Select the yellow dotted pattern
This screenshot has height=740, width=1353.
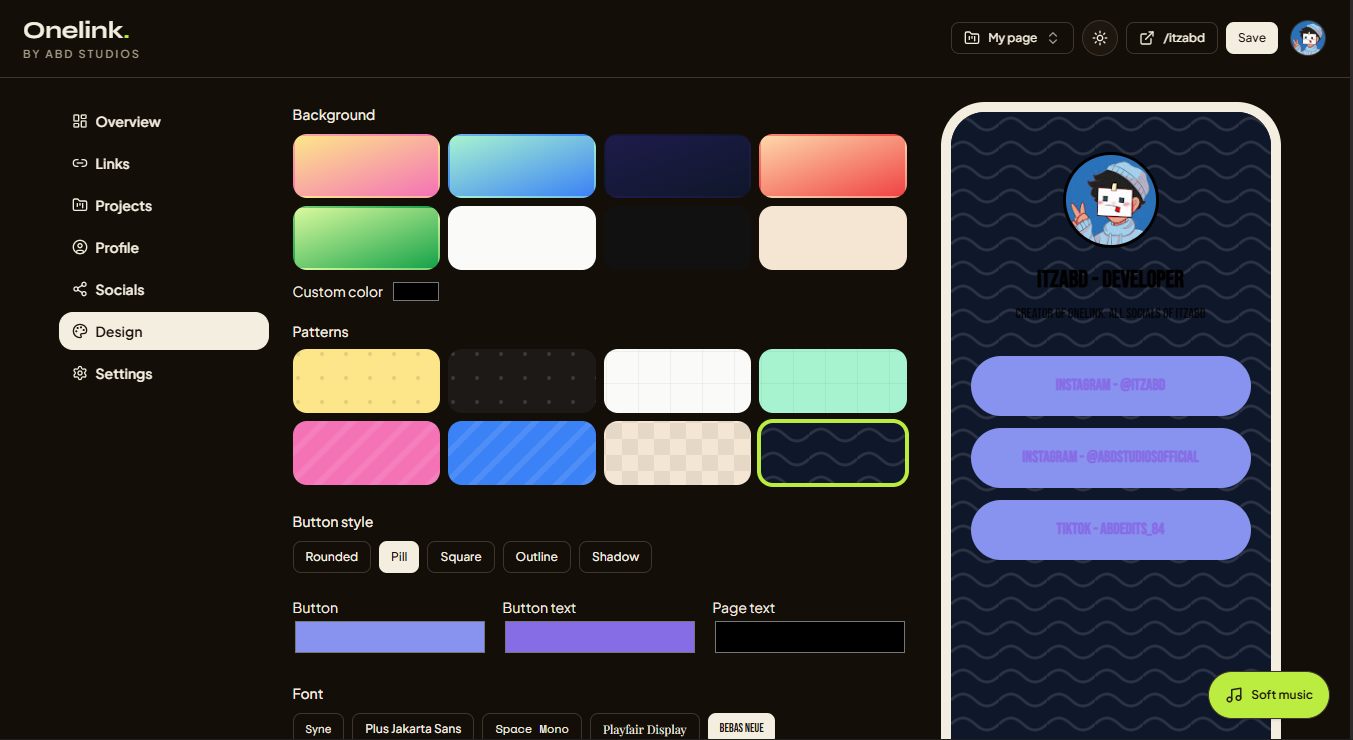pyautogui.click(x=366, y=381)
